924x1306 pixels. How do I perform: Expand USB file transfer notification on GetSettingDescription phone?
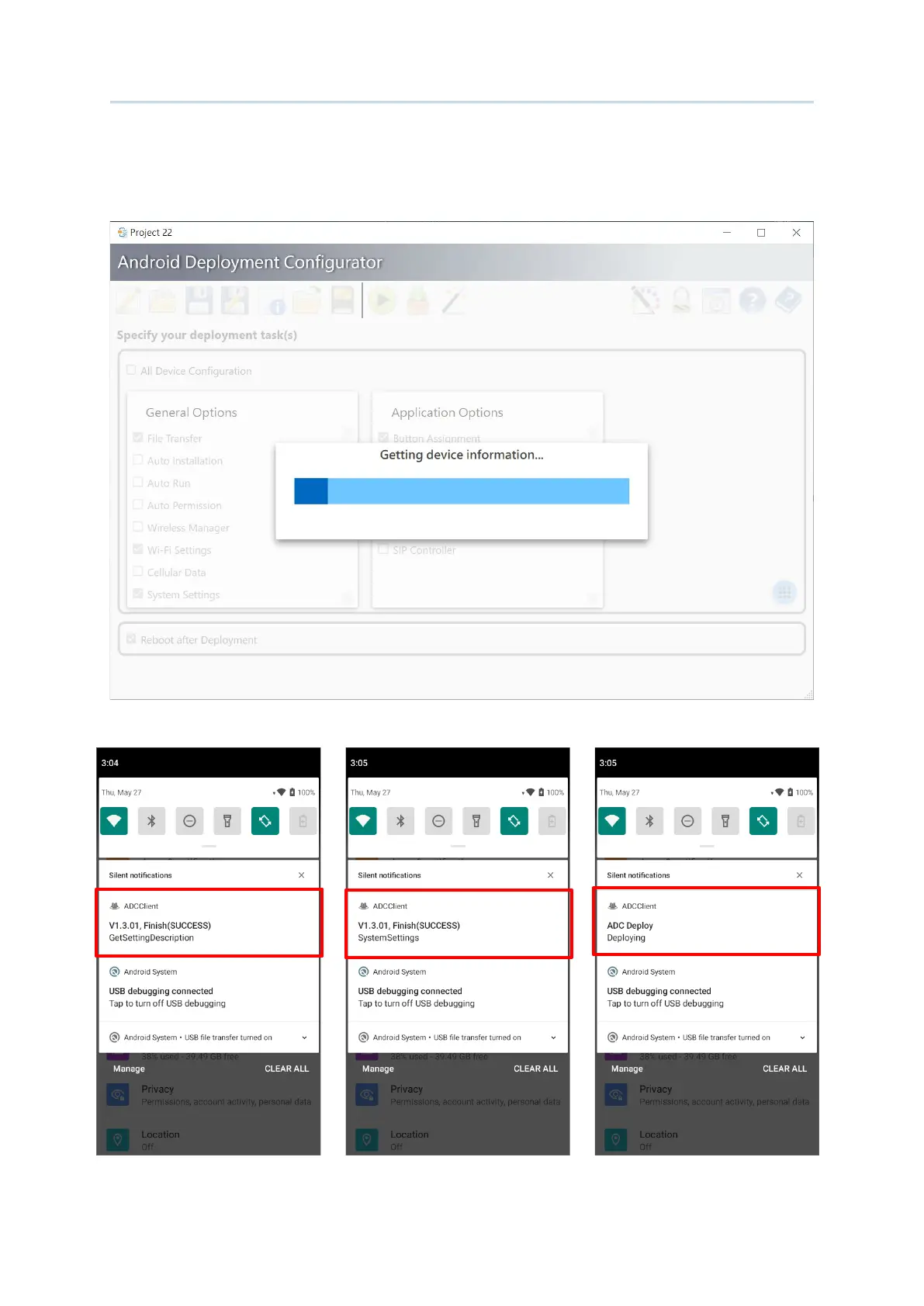click(x=304, y=1038)
